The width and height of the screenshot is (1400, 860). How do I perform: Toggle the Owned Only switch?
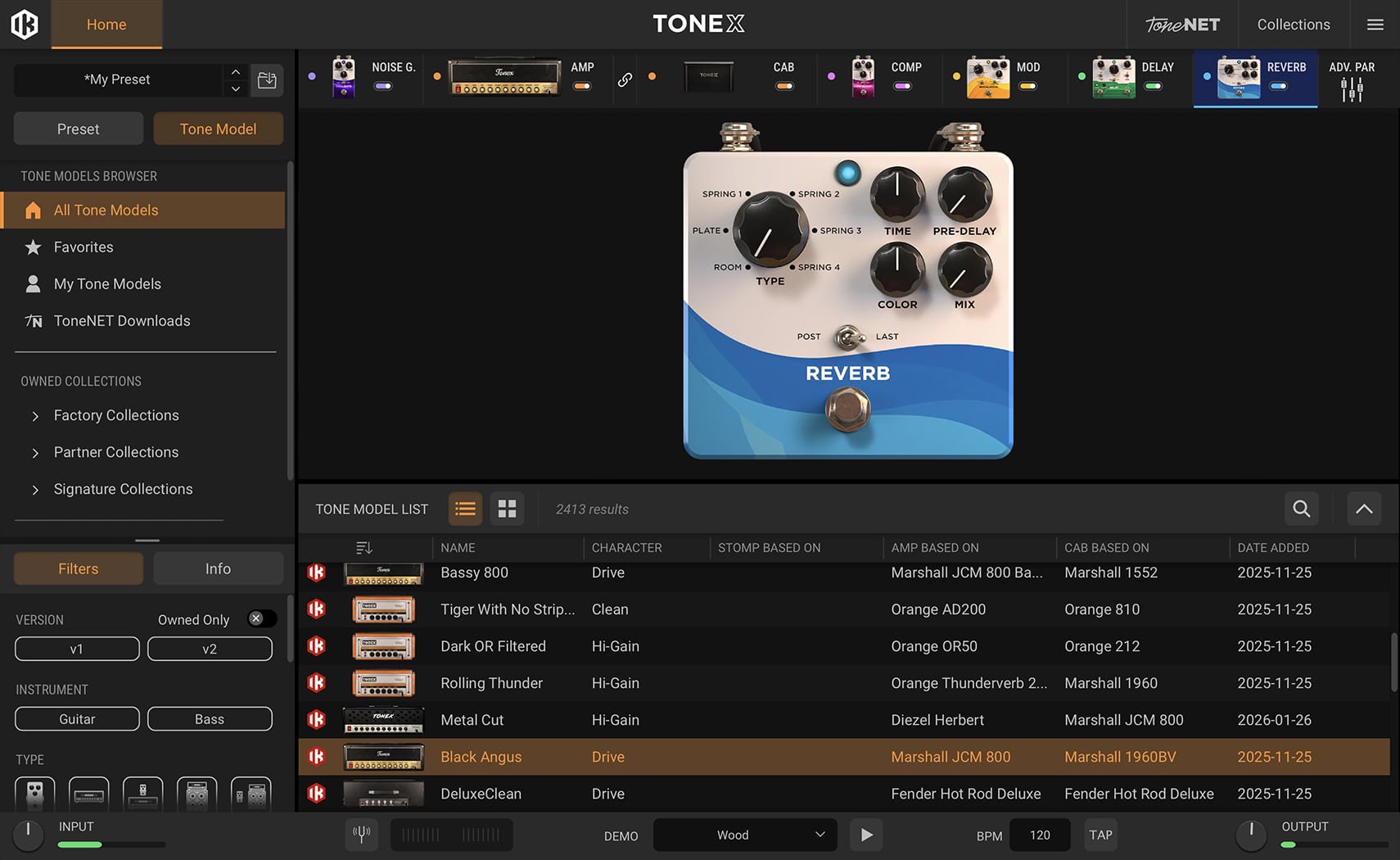261,619
